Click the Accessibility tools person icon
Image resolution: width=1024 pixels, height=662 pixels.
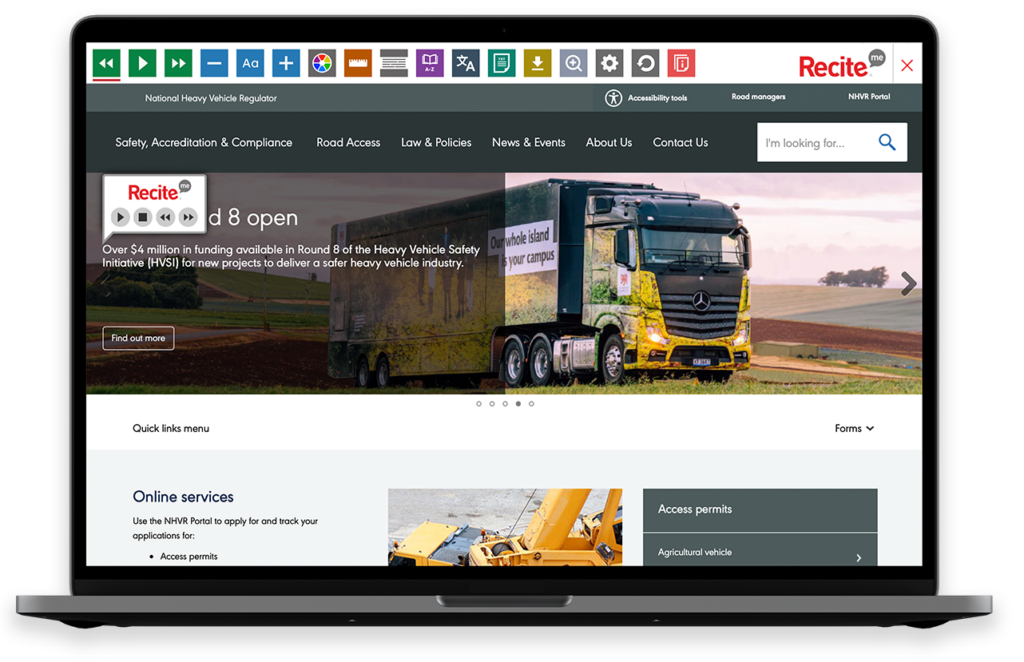click(x=613, y=98)
